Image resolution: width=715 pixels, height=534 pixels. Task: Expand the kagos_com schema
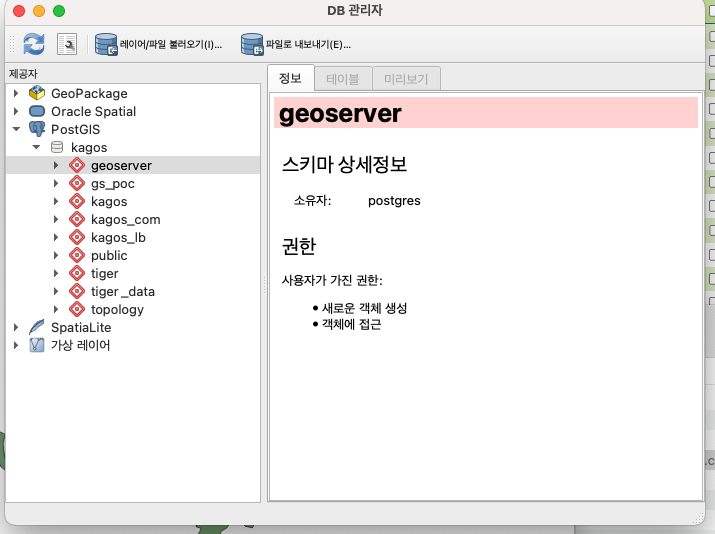tap(56, 219)
